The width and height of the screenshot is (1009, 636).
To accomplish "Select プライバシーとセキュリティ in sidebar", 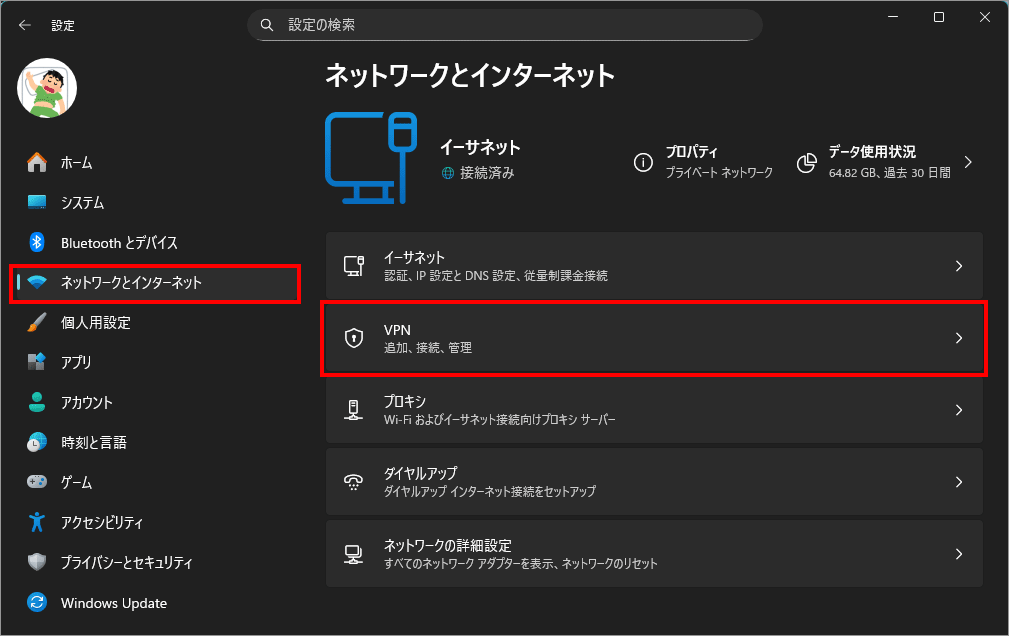I will click(x=126, y=562).
